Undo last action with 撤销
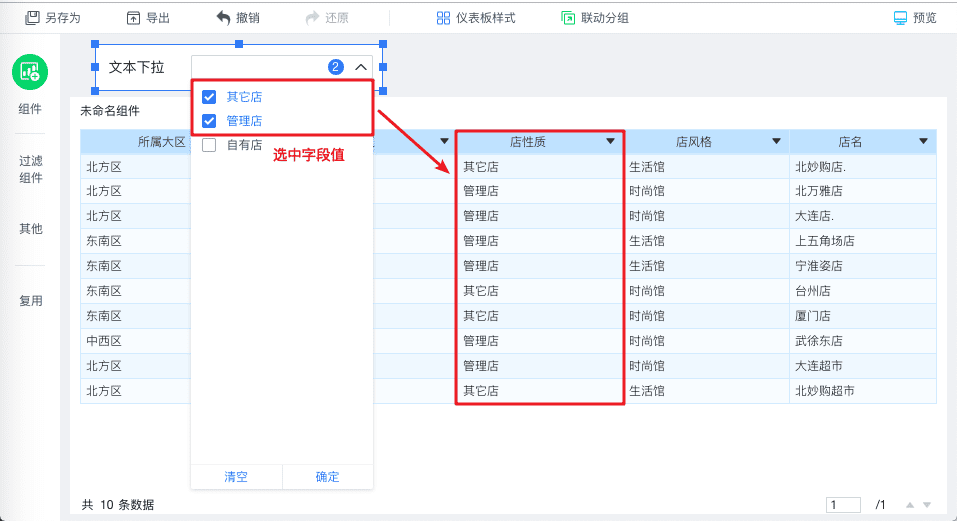 (x=238, y=18)
